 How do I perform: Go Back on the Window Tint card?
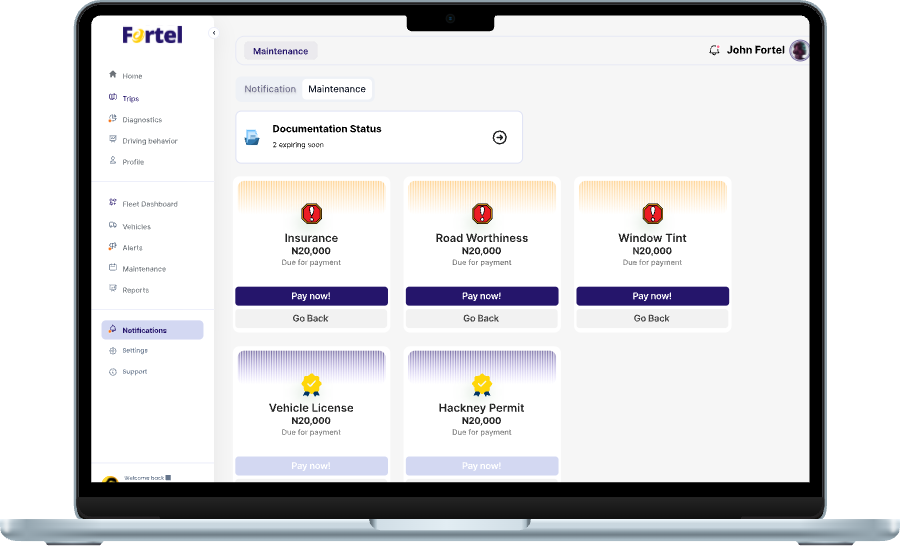pos(652,318)
